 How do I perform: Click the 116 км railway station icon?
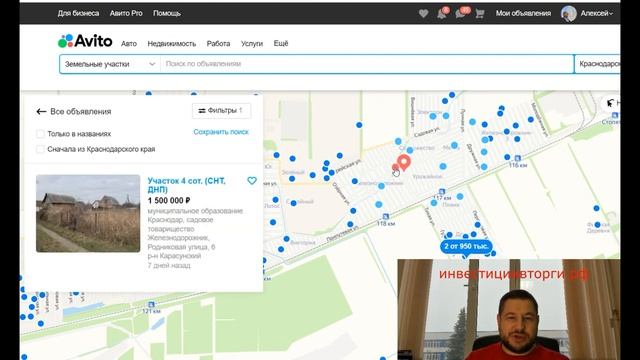click(x=518, y=158)
